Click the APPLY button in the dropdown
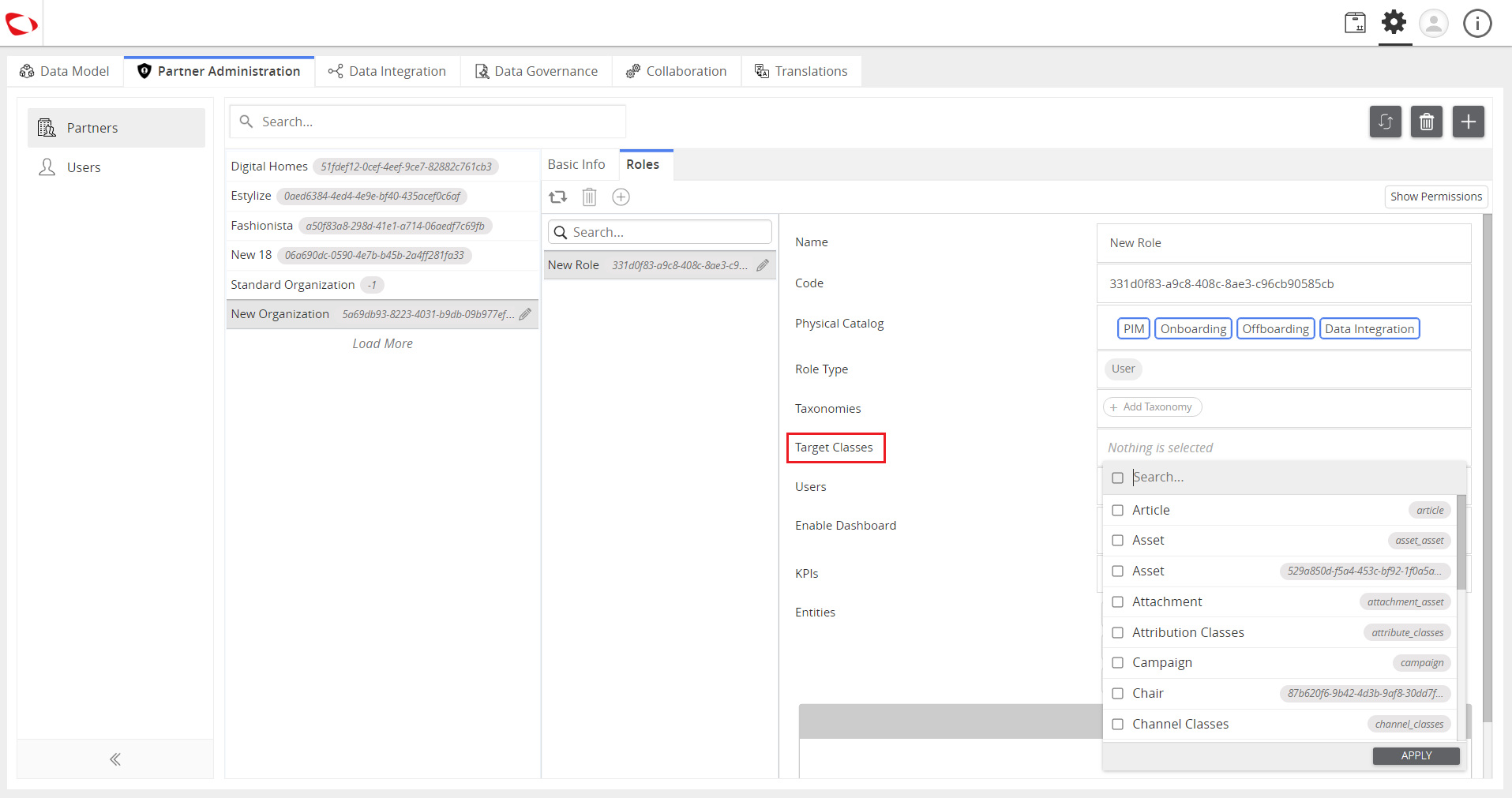Screen dimensions: 1512x798 (x=1416, y=756)
